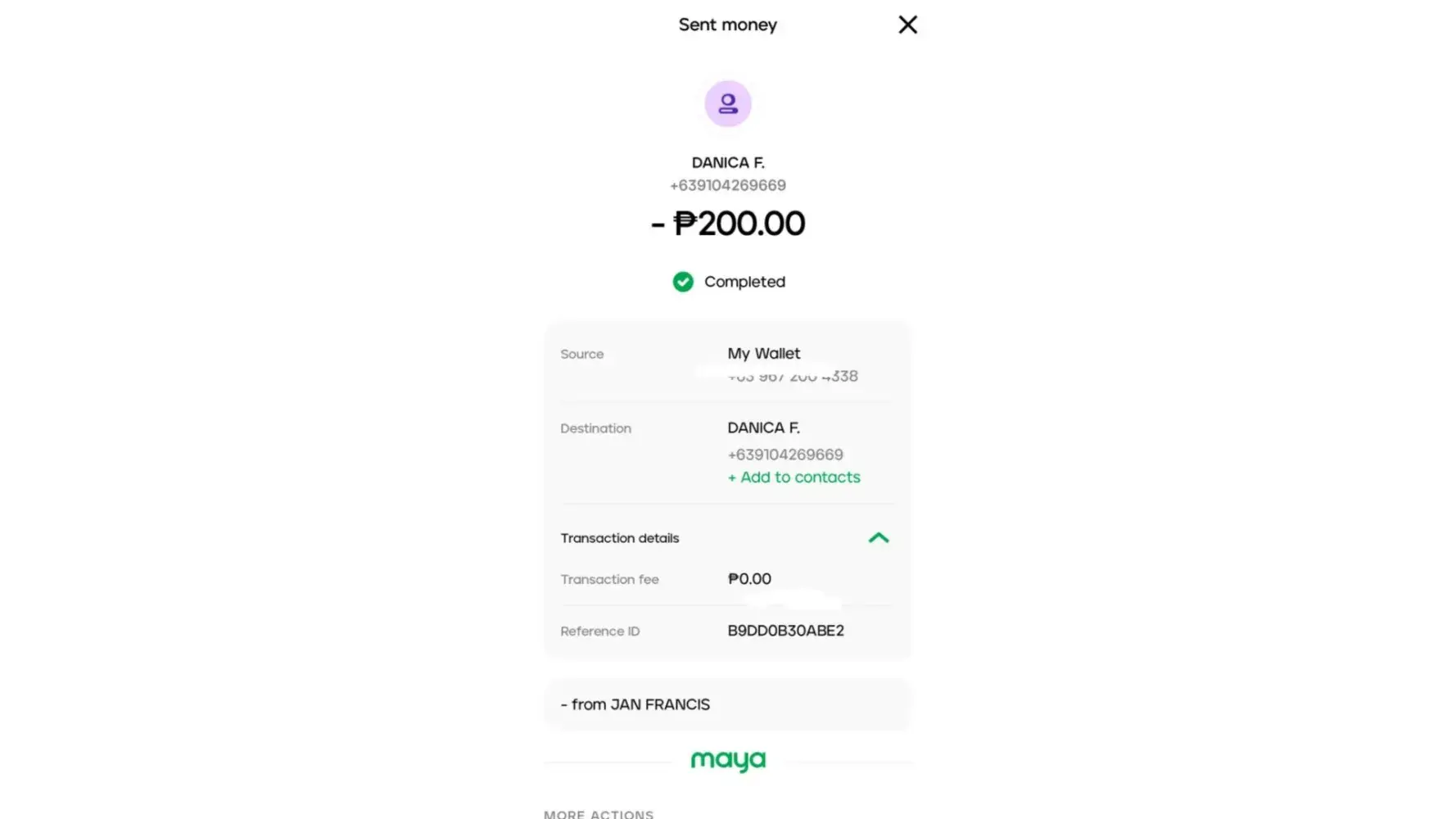Tap the MORE ACTIONS section label
The height and width of the screenshot is (819, 1456).
click(x=599, y=814)
